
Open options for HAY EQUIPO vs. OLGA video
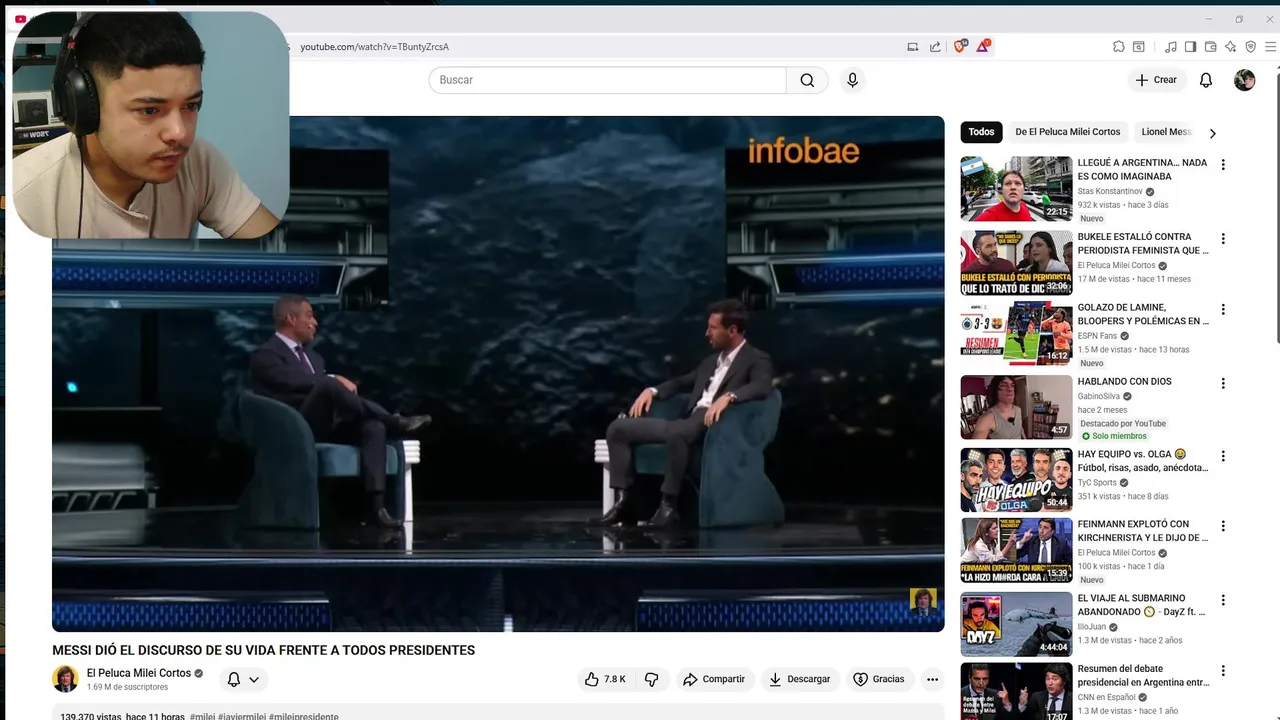(x=1222, y=456)
